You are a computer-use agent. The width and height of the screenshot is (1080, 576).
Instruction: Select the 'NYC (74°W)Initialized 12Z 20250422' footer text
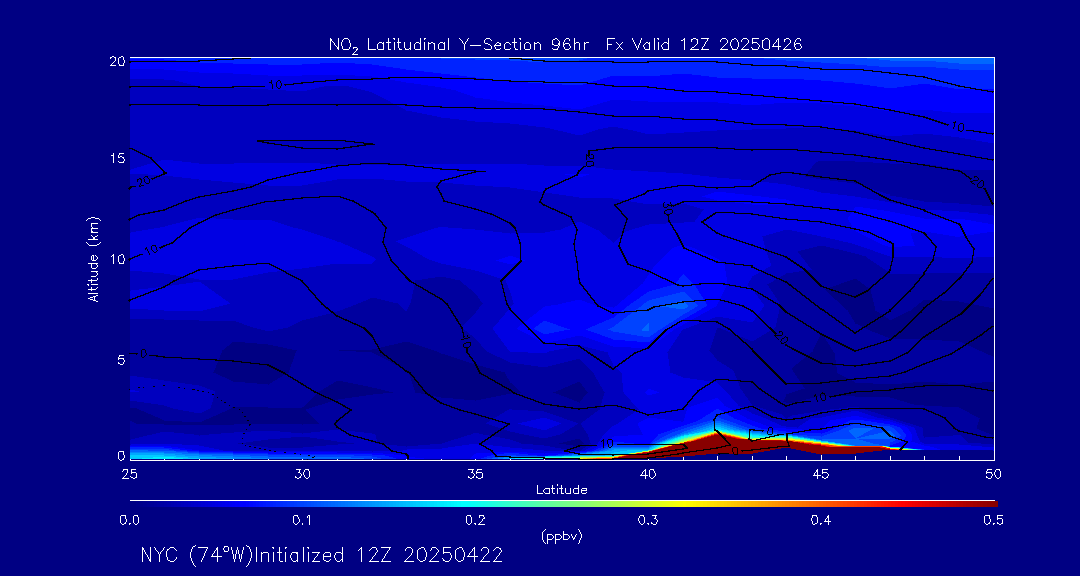click(321, 555)
